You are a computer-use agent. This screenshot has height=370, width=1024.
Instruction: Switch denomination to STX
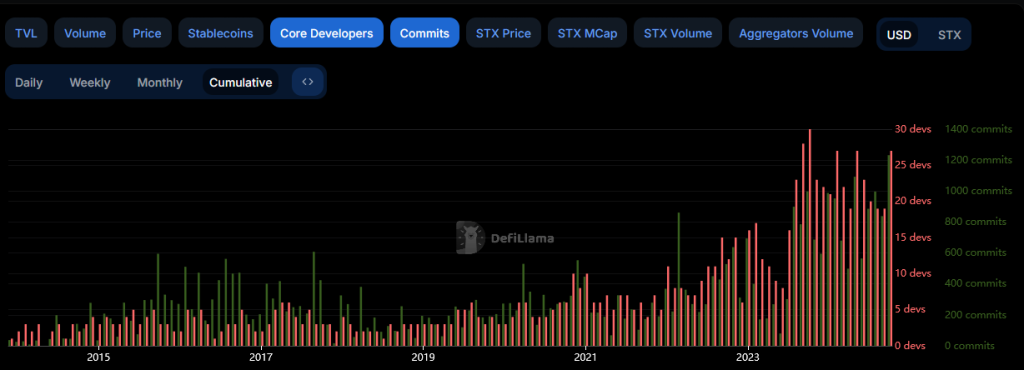[x=949, y=35]
